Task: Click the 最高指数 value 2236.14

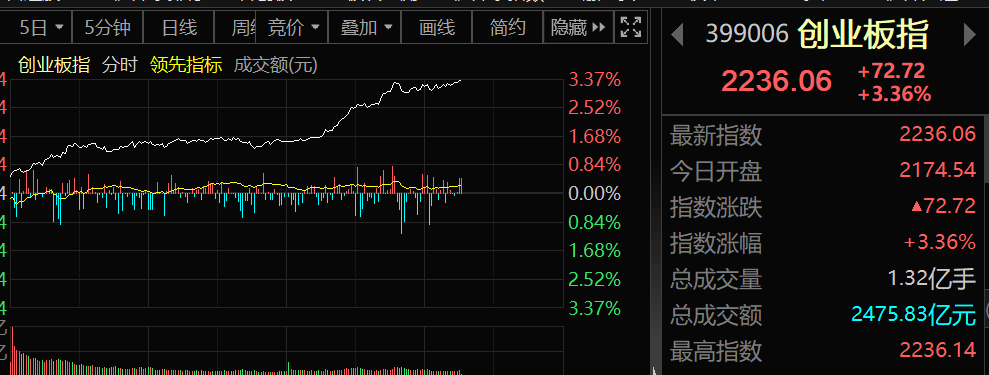Action: [x=938, y=350]
